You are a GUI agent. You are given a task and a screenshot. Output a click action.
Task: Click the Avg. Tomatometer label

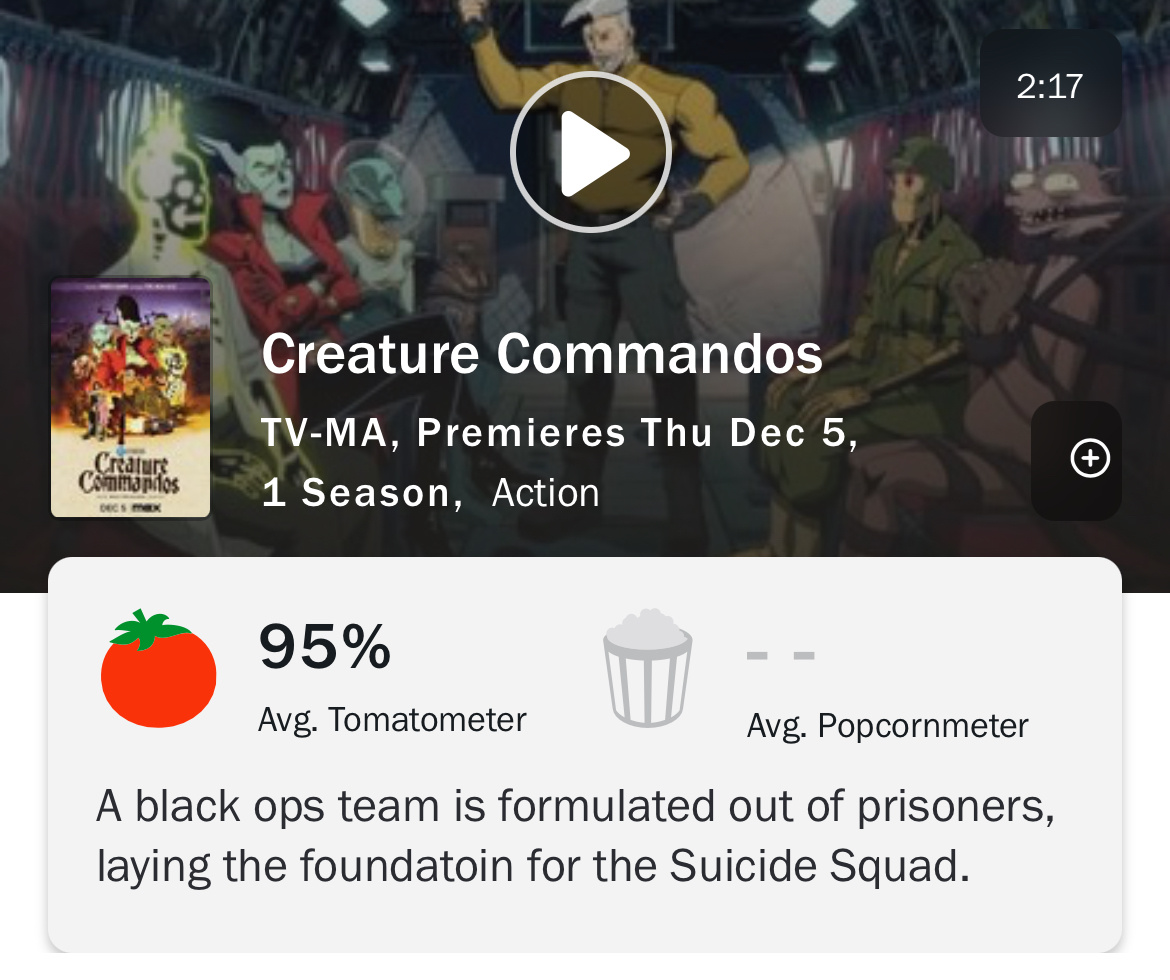point(392,720)
